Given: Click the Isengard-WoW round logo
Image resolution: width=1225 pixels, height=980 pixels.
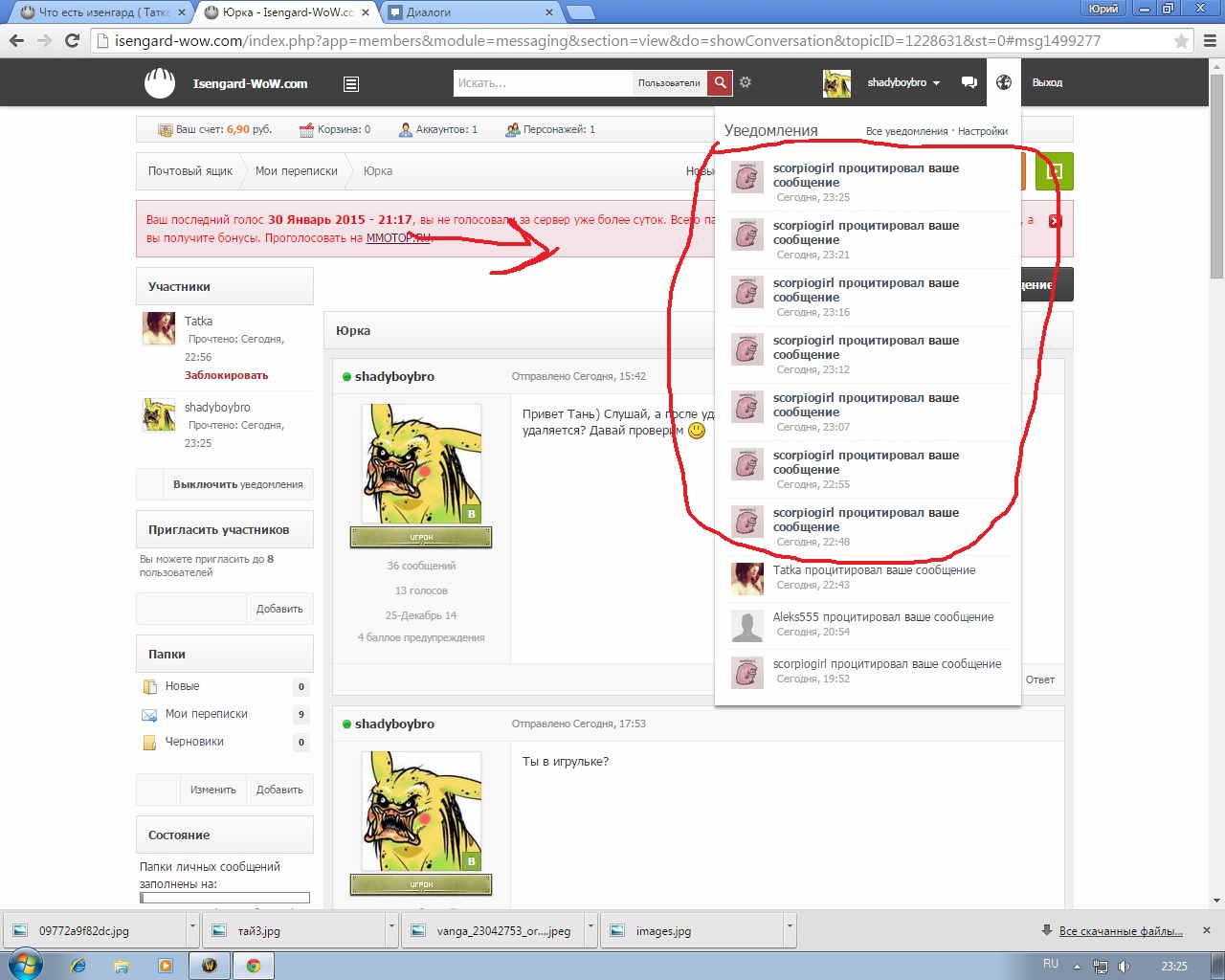Looking at the screenshot, I should pos(160,83).
